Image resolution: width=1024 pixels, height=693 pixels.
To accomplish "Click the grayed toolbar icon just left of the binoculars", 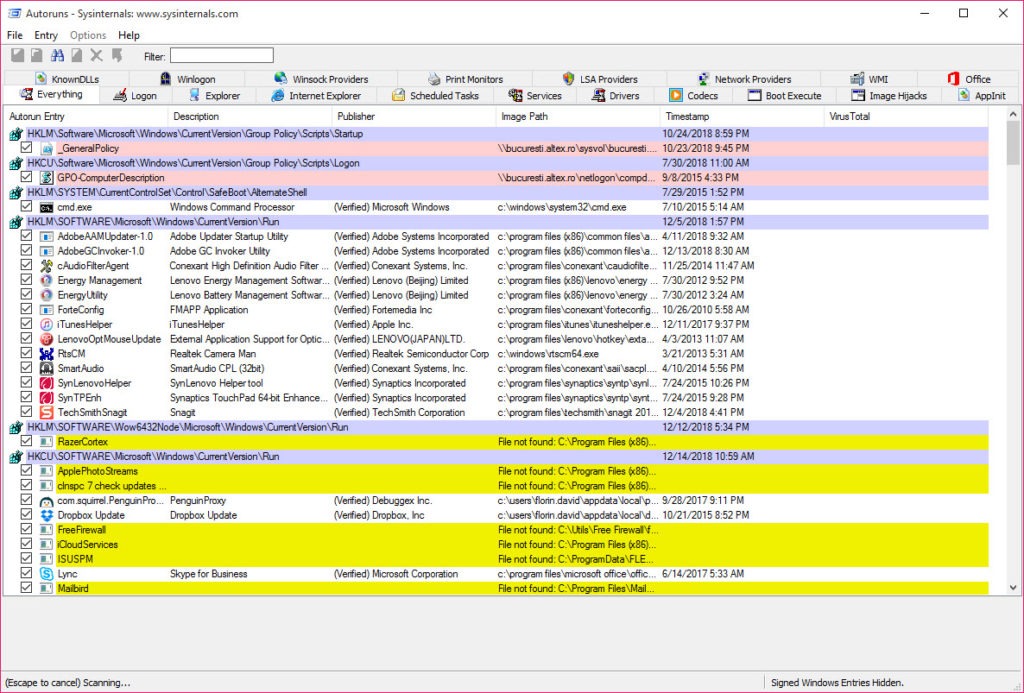I will [37, 56].
